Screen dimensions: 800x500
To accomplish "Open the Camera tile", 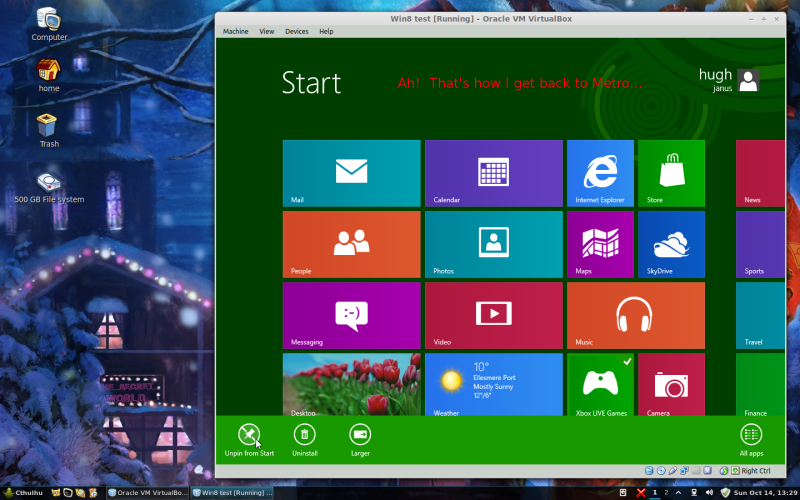I will coord(671,384).
